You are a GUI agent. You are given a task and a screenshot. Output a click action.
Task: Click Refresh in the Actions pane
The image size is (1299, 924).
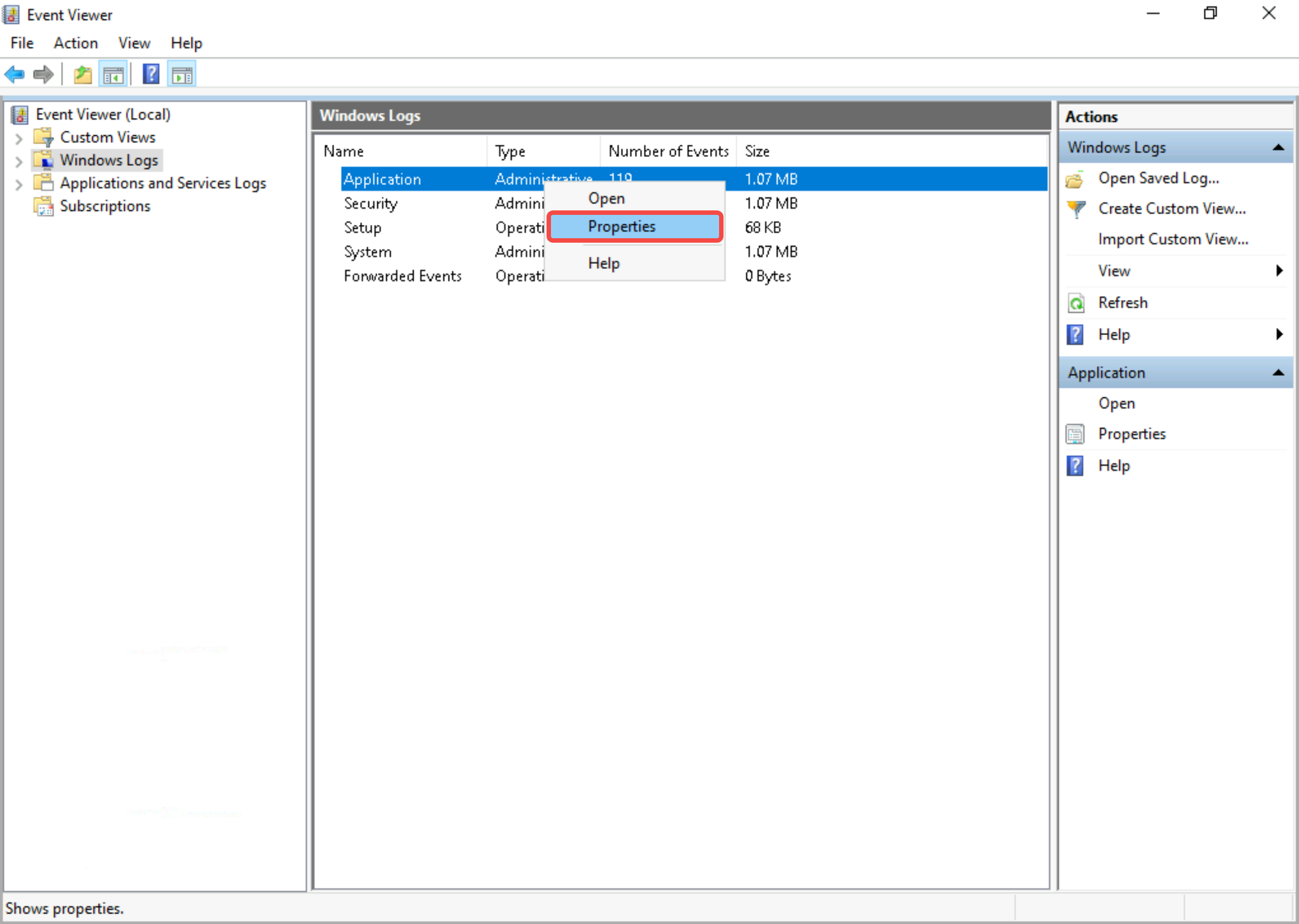(1123, 303)
